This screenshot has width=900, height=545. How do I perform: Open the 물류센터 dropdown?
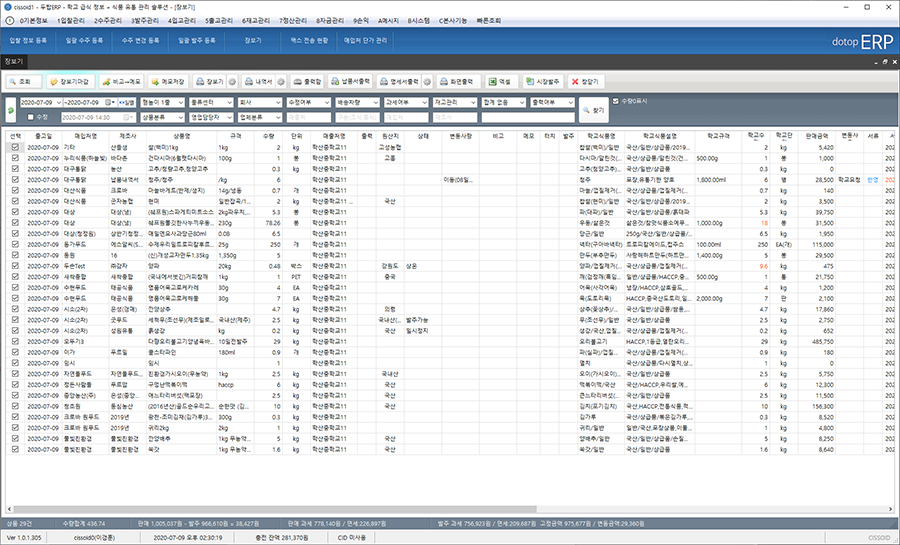[211, 103]
